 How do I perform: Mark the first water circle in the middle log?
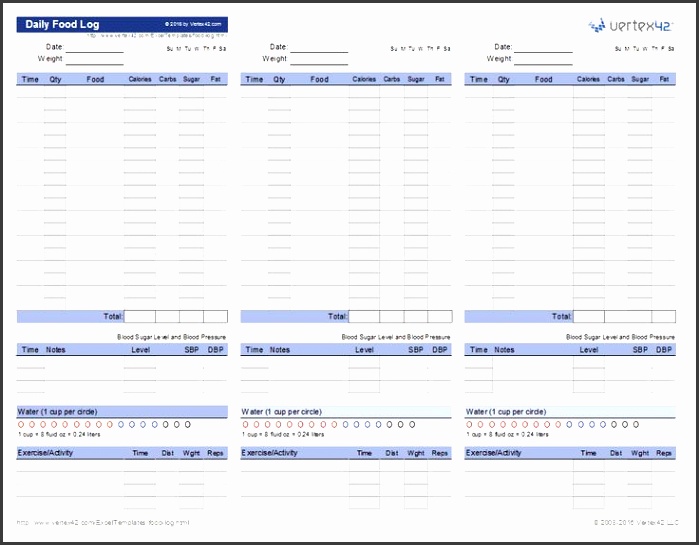[x=245, y=424]
